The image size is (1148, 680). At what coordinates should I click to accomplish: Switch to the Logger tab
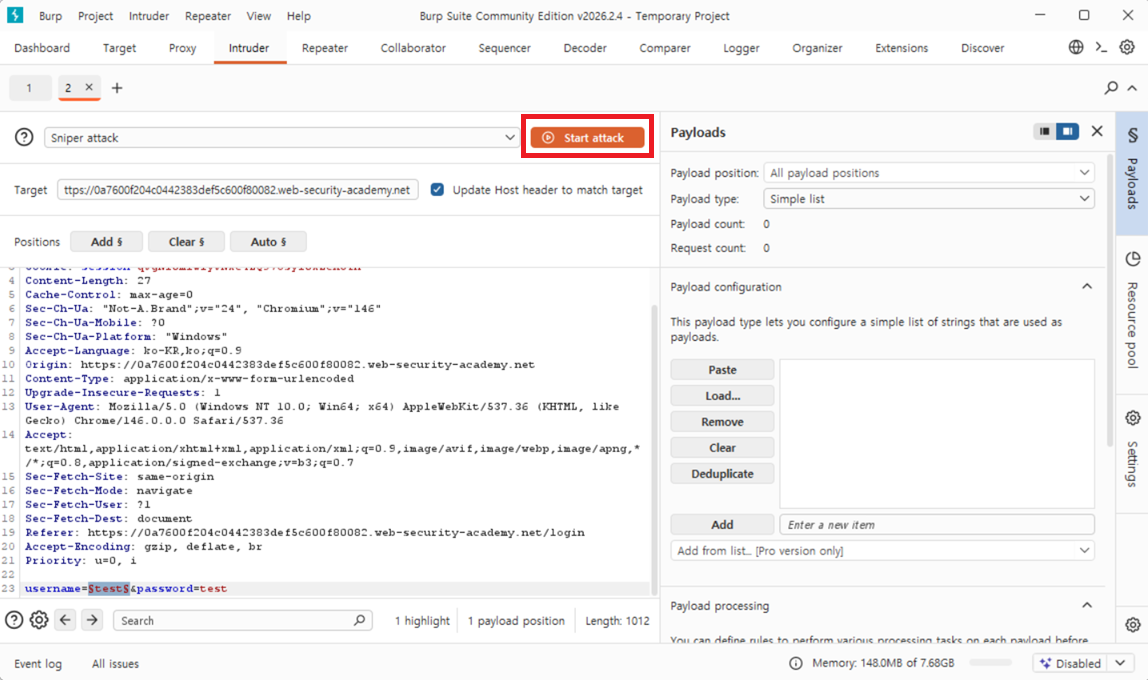coord(741,48)
